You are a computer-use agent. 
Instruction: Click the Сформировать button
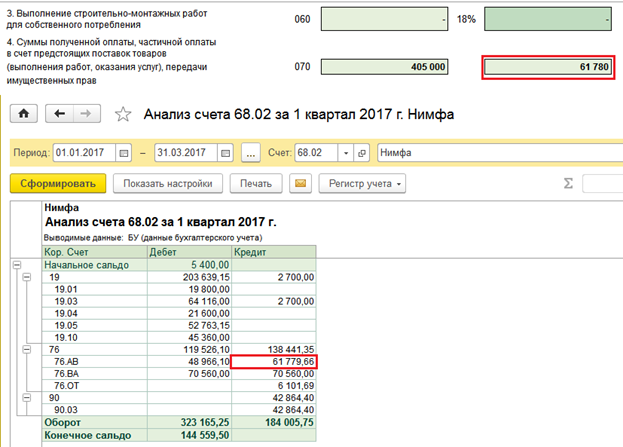coord(58,184)
